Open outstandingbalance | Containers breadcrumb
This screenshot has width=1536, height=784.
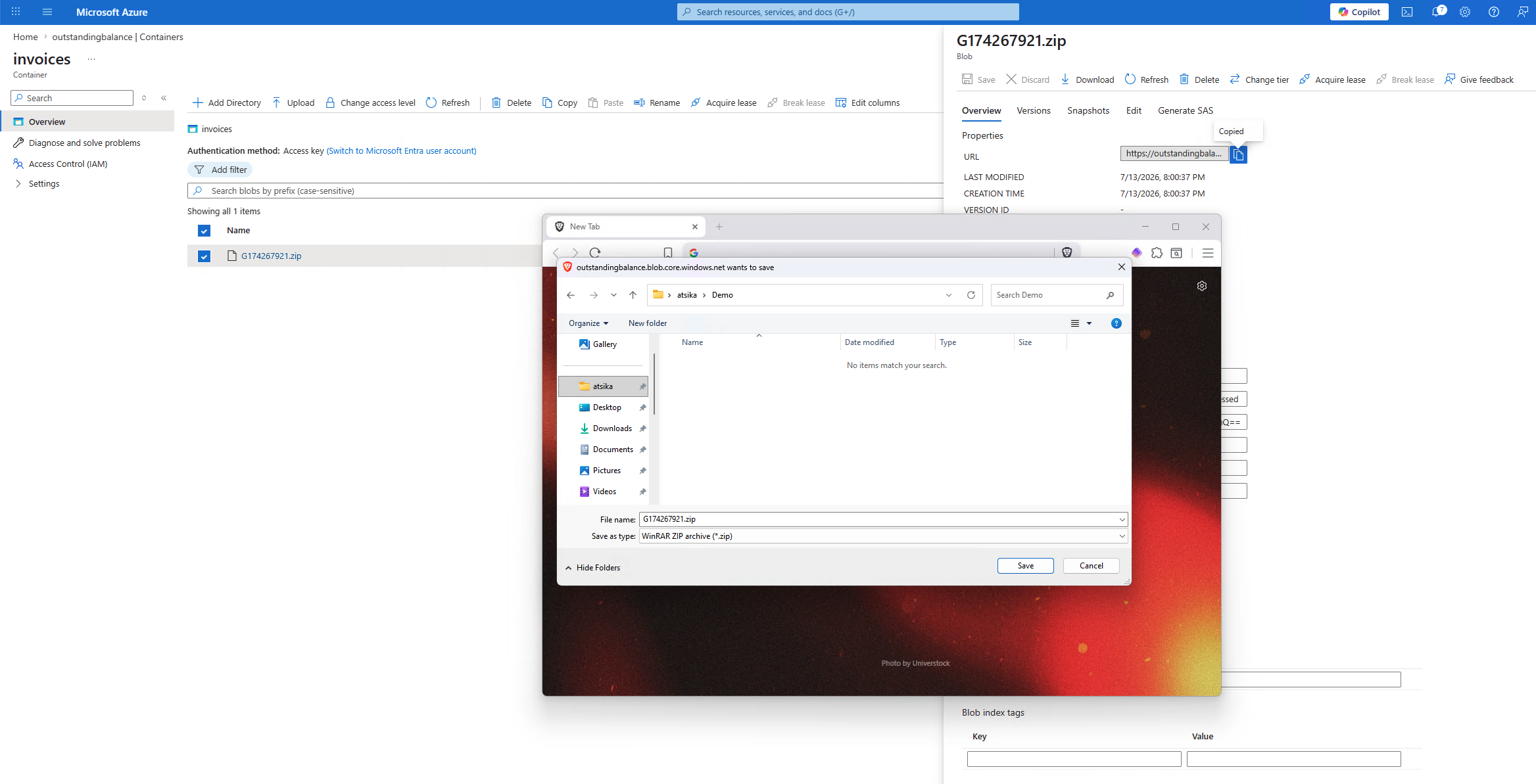(x=118, y=37)
